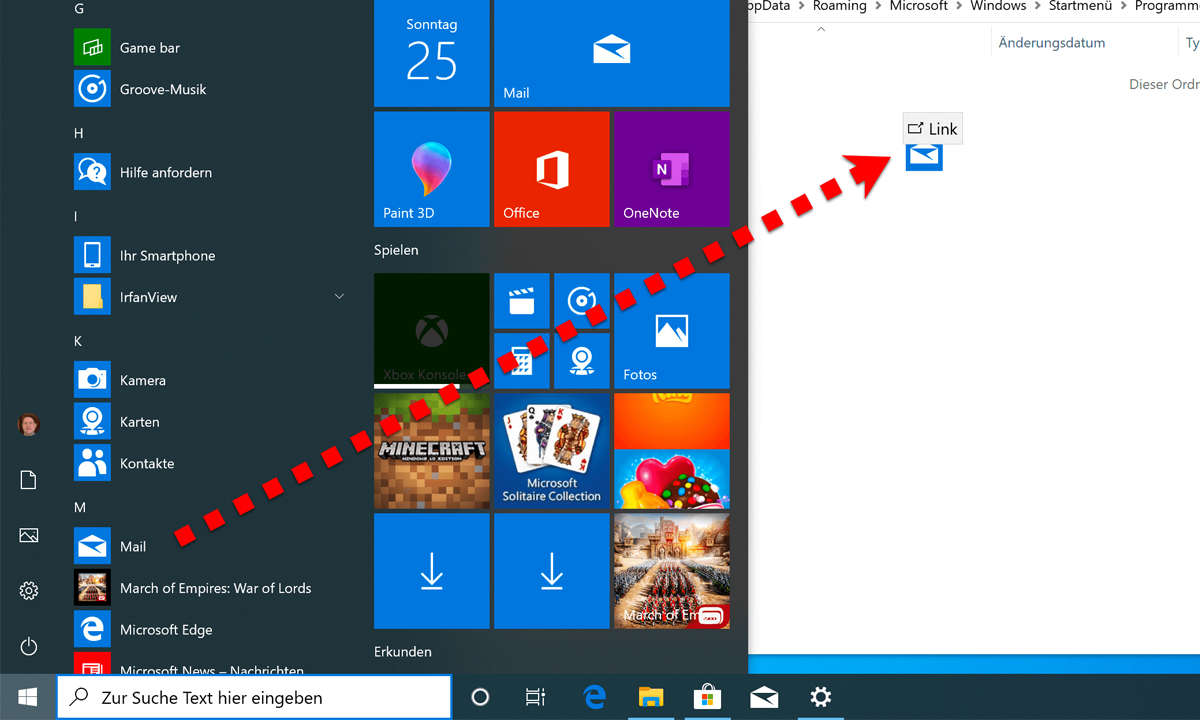
Task: Open the Fotos tile
Action: point(671,331)
